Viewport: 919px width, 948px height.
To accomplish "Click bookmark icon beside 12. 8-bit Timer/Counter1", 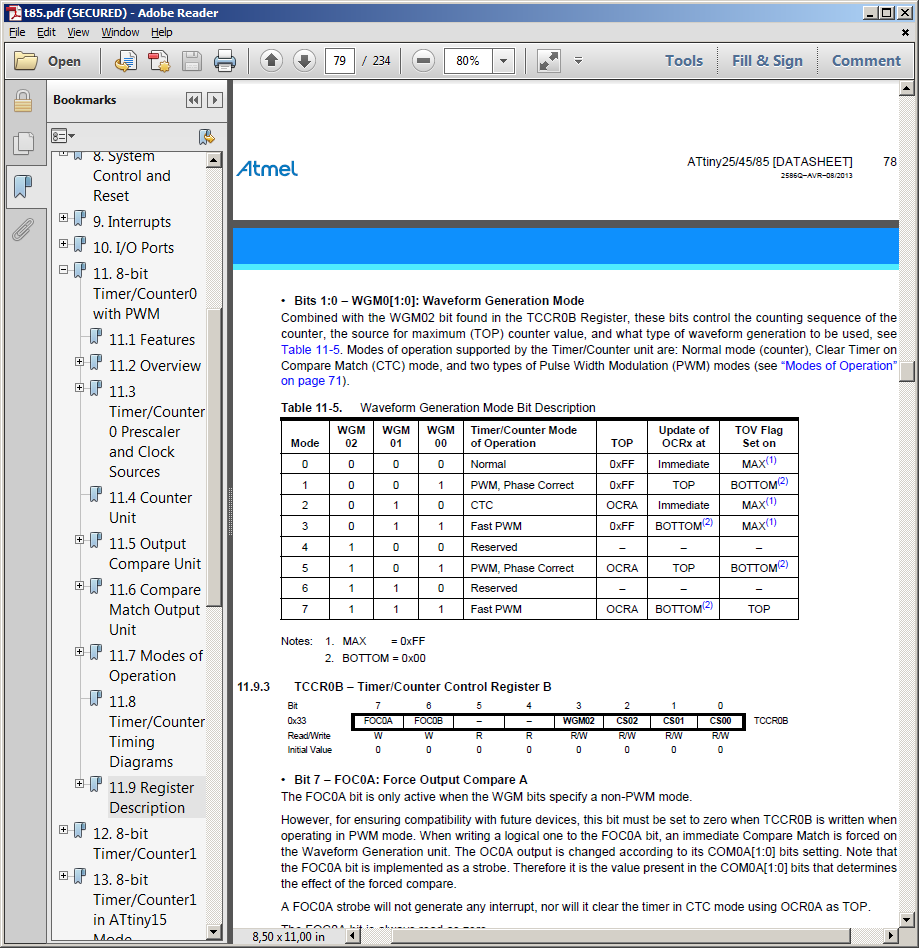I will pos(80,831).
